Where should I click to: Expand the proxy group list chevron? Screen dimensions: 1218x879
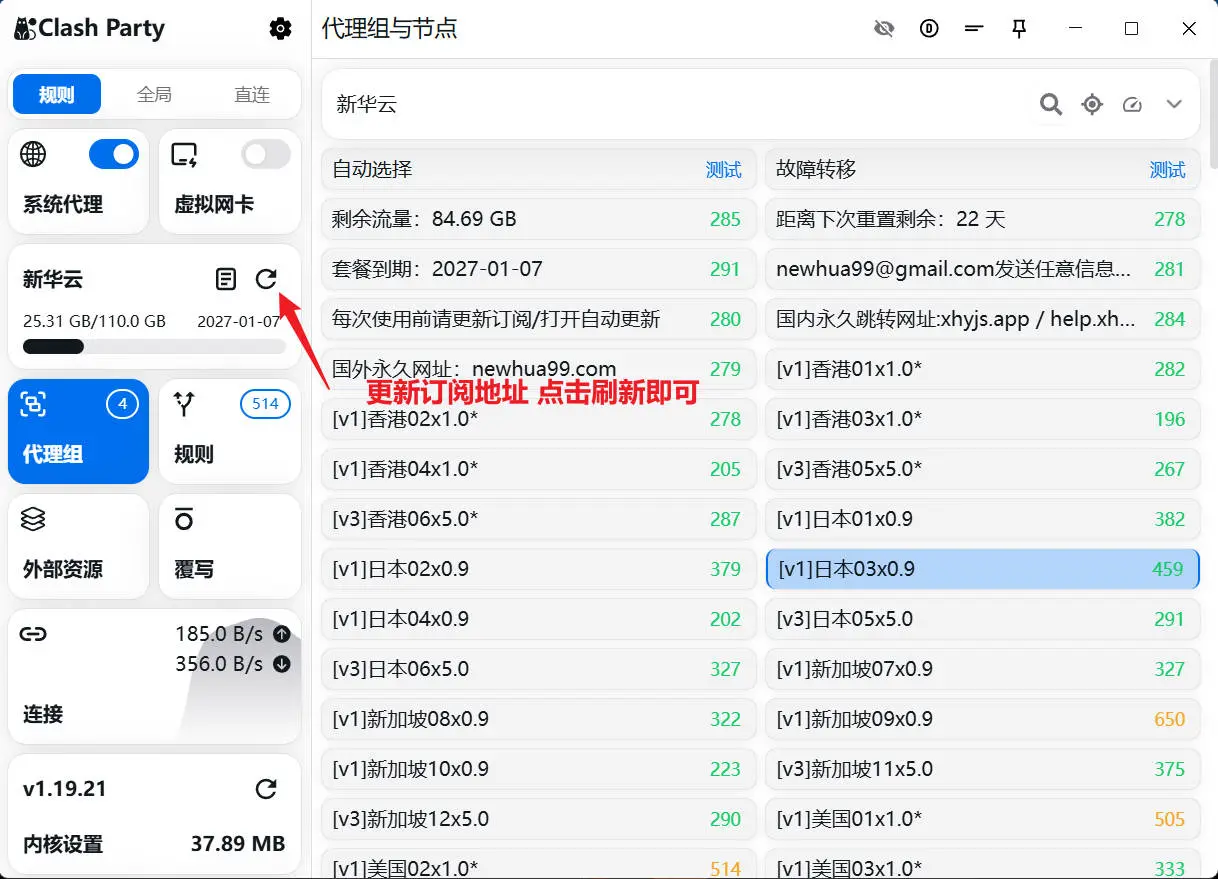pyautogui.click(x=1172, y=104)
